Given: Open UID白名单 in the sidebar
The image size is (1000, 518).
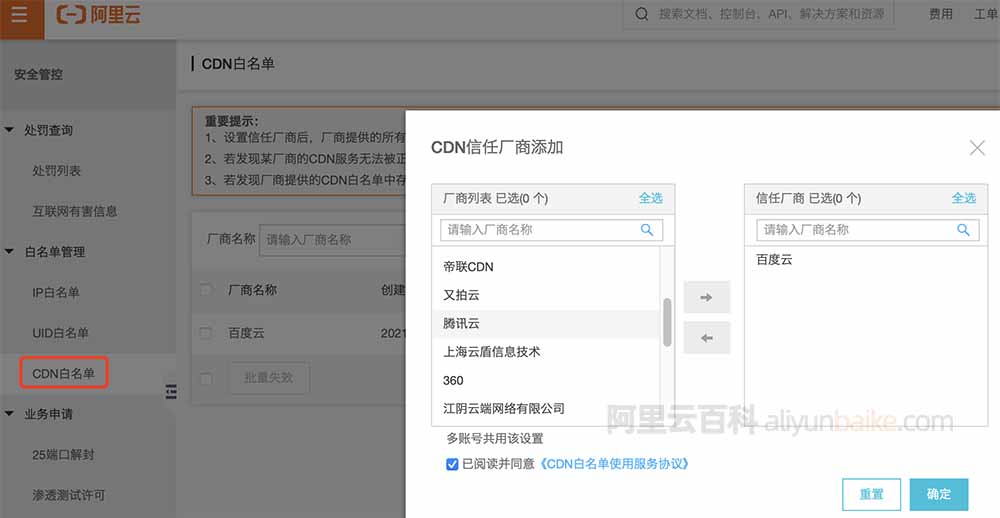Looking at the screenshot, I should (60, 333).
